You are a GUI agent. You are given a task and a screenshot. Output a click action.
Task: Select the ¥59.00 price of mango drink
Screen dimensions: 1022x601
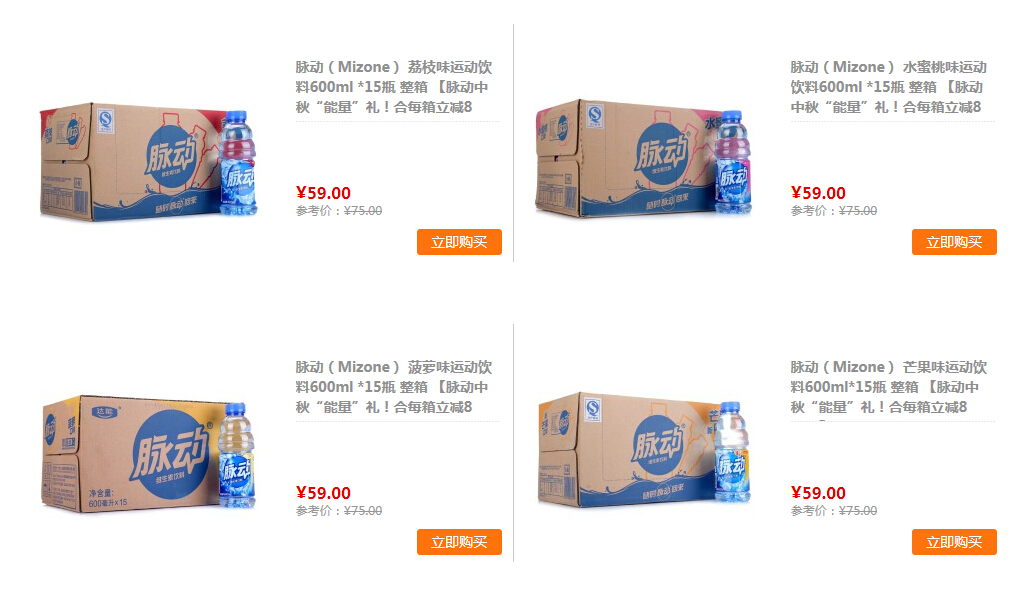818,493
